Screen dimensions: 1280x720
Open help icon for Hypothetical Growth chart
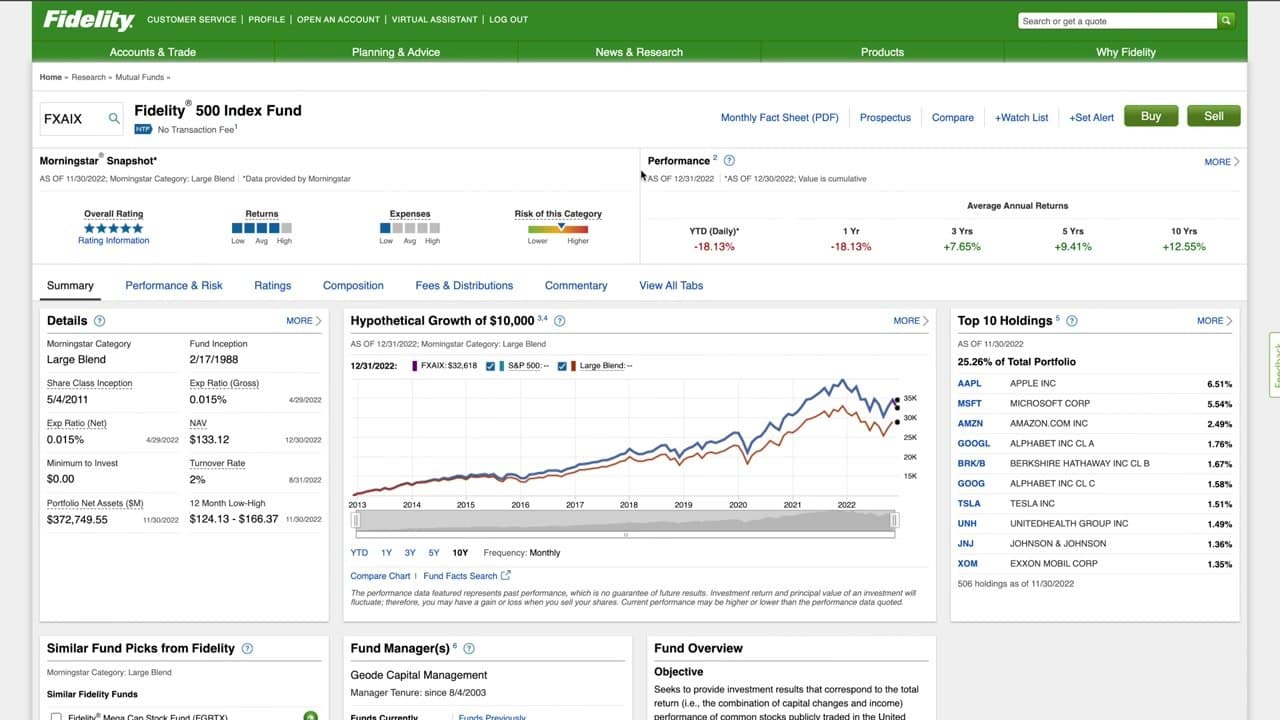pos(560,321)
